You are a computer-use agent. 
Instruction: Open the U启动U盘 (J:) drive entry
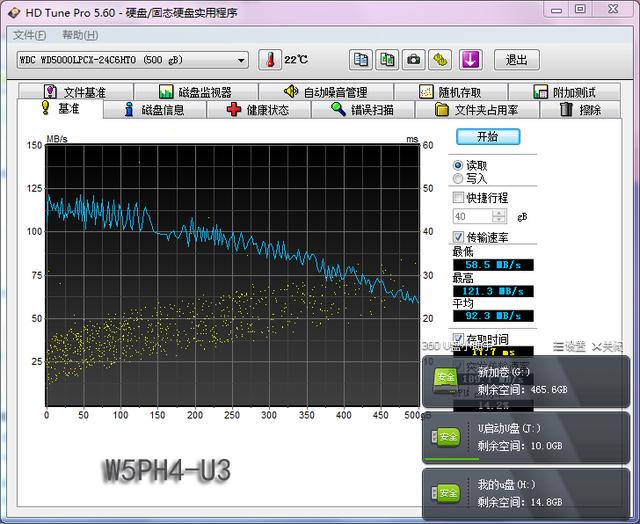tap(526, 437)
